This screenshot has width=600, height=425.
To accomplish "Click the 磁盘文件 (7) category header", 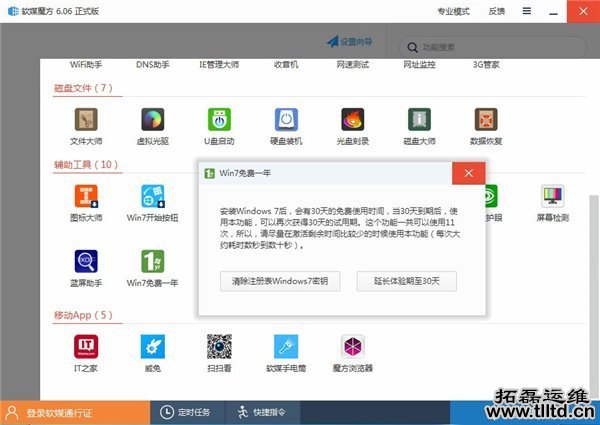I will coord(83,88).
